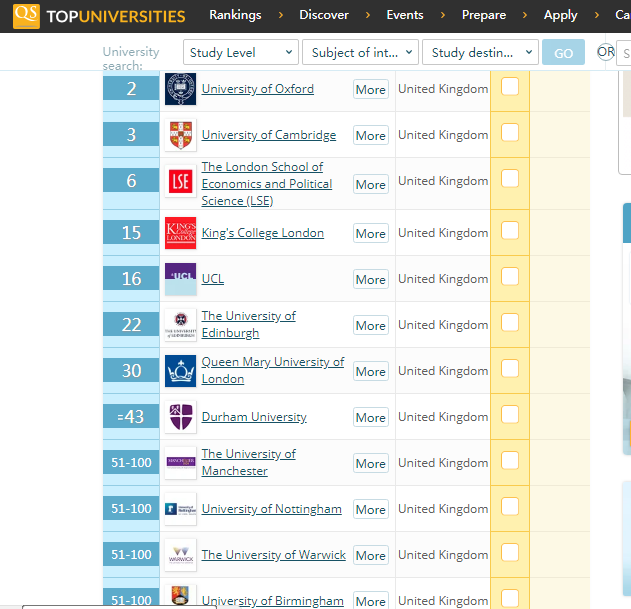The width and height of the screenshot is (631, 609).
Task: Open the Apply menu
Action: pos(561,15)
